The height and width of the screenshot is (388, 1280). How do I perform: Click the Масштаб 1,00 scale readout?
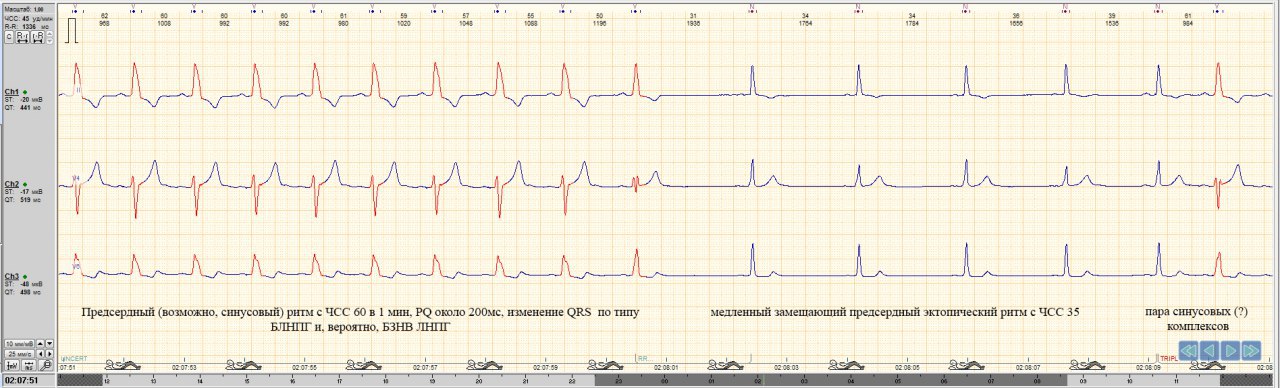pos(24,9)
